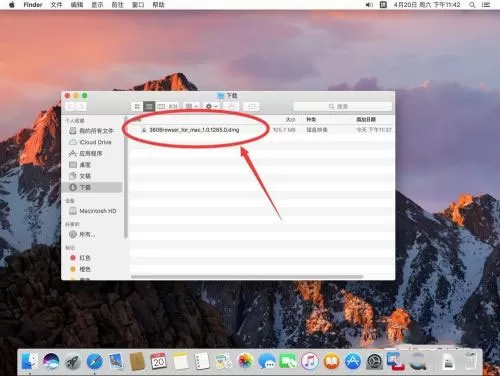Click the horizontal scrollbar of file list
Viewport: 500px width, 376px height.
pos(247,276)
